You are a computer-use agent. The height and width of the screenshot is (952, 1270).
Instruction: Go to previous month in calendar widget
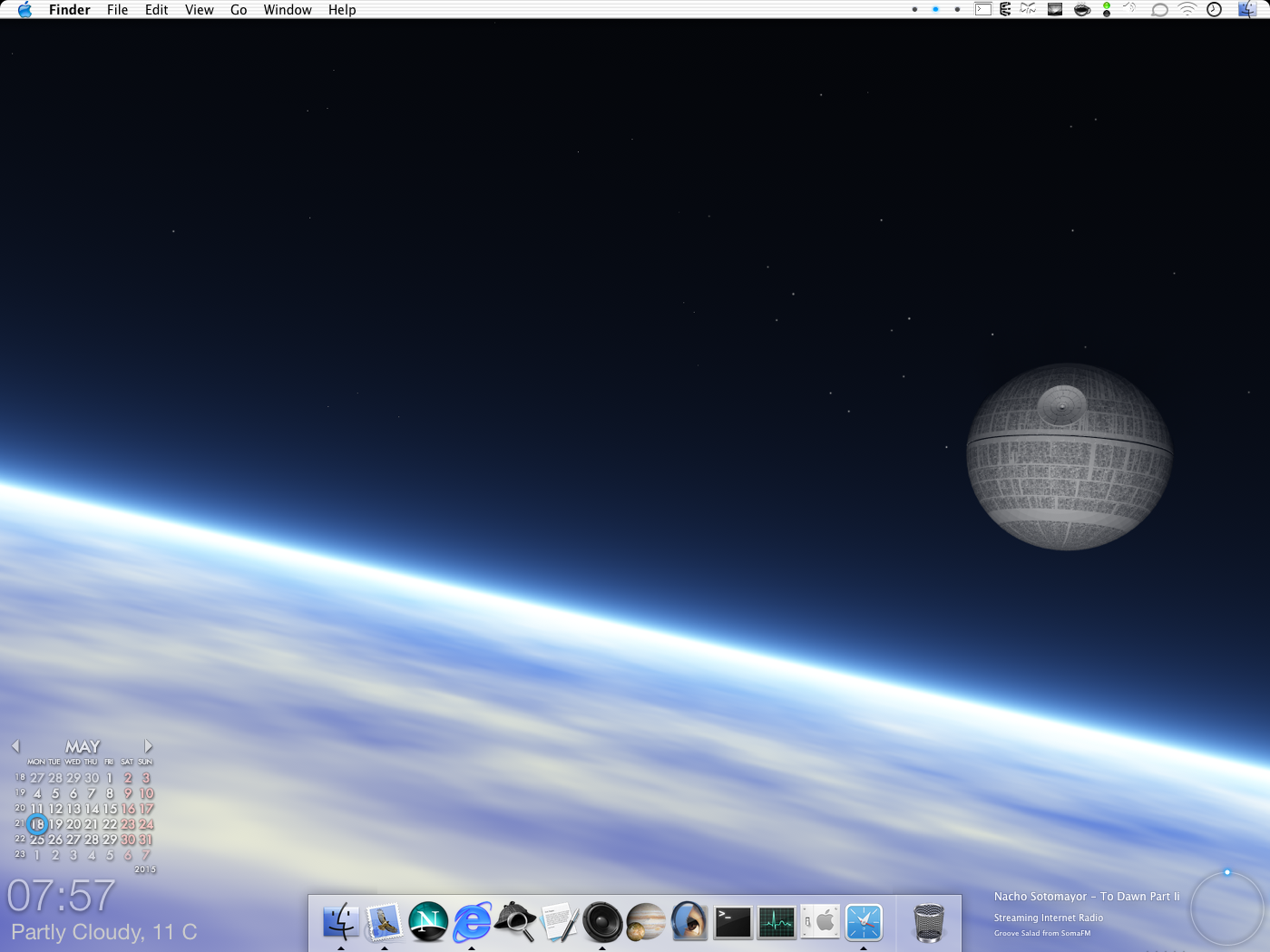(x=15, y=746)
